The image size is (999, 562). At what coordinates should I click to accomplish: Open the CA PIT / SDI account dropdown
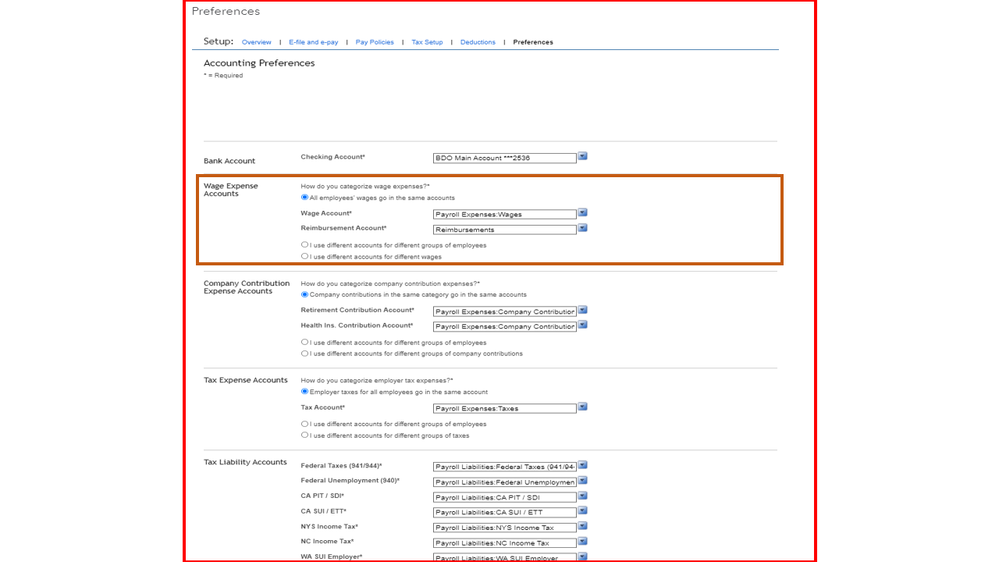pyautogui.click(x=582, y=496)
